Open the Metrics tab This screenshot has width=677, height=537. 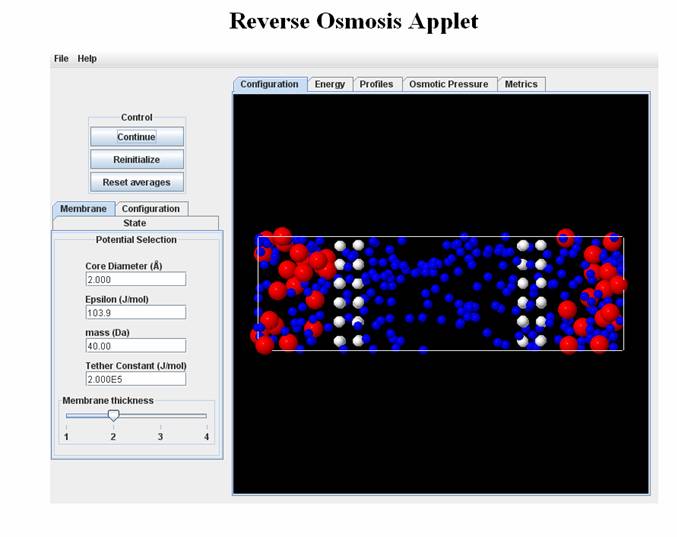[521, 84]
